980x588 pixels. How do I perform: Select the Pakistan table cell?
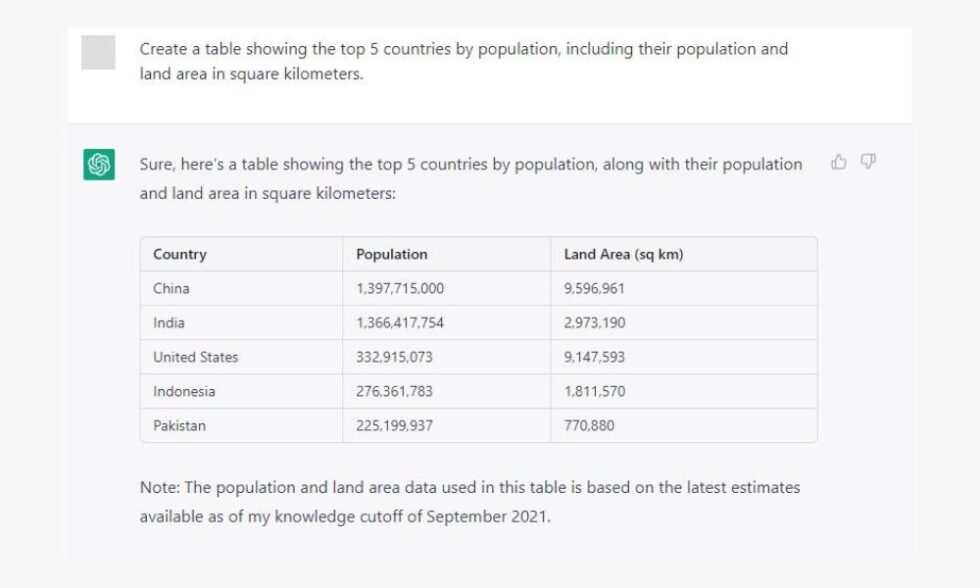(179, 425)
